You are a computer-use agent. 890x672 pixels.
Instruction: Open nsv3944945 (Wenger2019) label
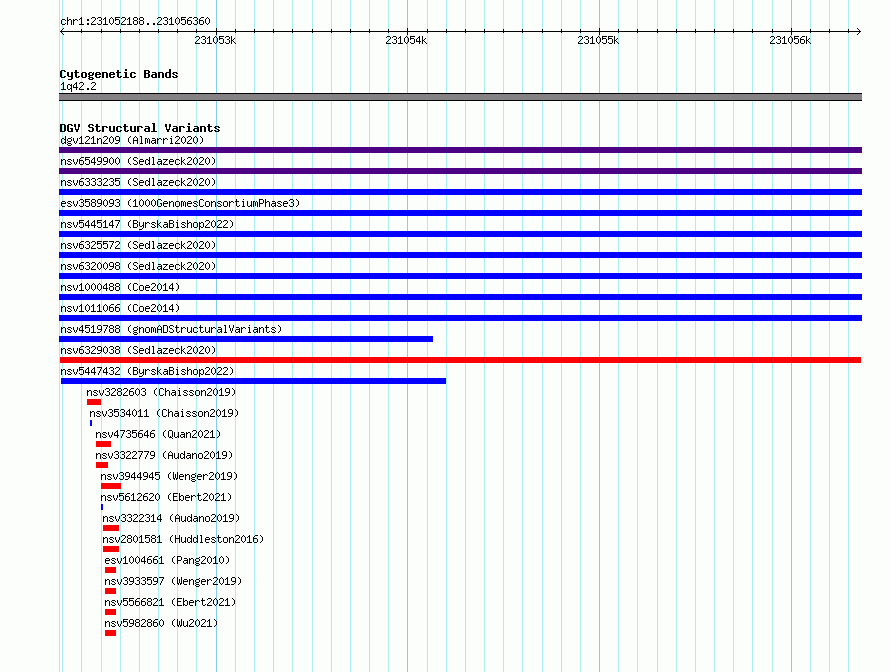(169, 476)
